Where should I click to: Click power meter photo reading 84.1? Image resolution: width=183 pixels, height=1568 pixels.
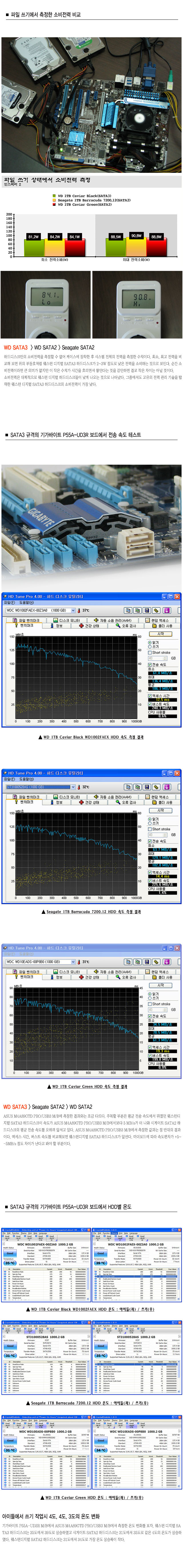[45, 304]
